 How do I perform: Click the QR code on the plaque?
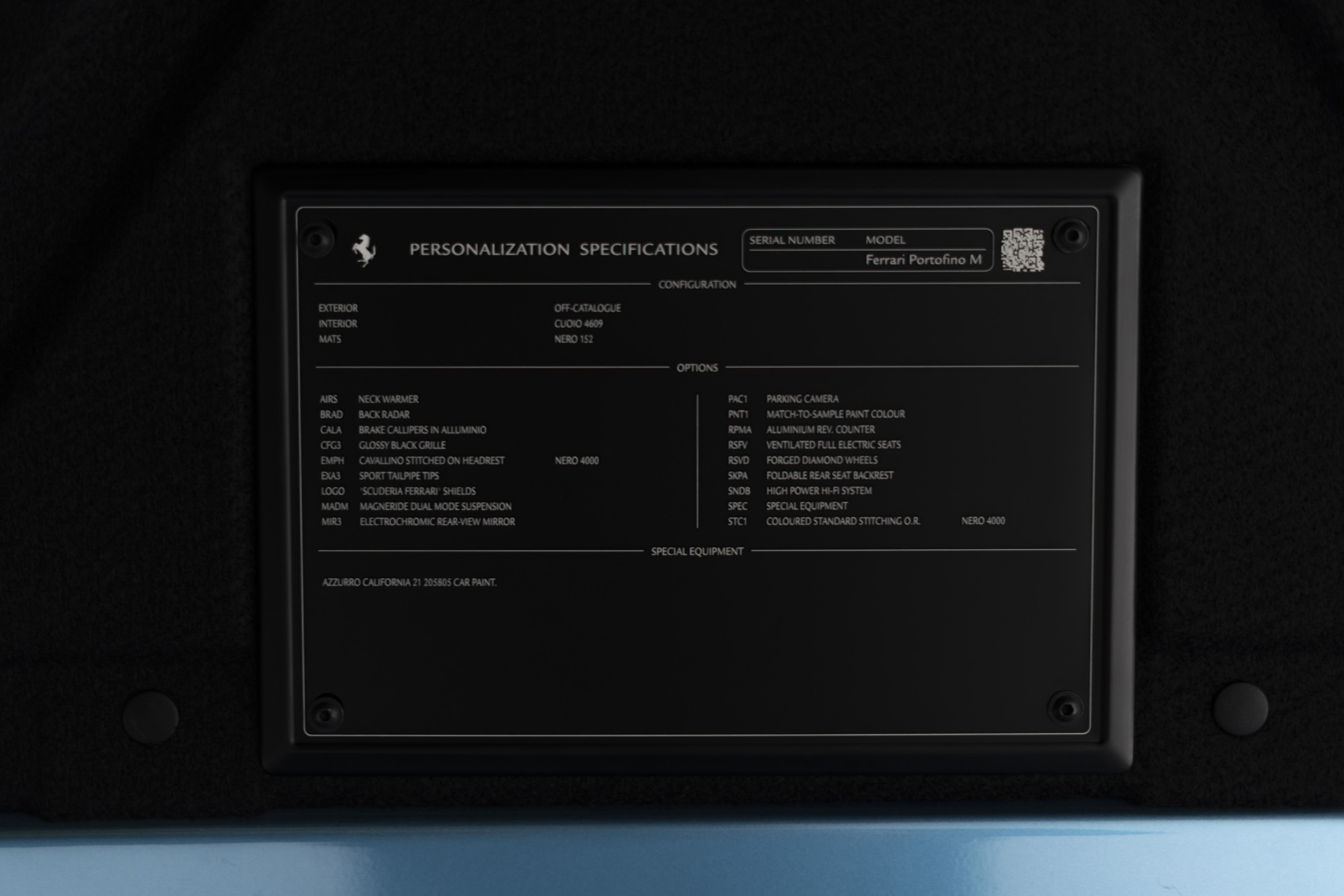point(1023,250)
